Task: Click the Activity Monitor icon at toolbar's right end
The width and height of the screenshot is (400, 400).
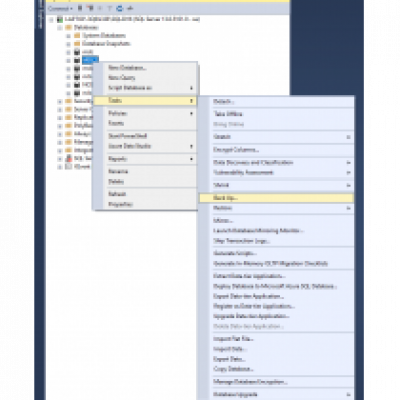Action: (x=130, y=8)
